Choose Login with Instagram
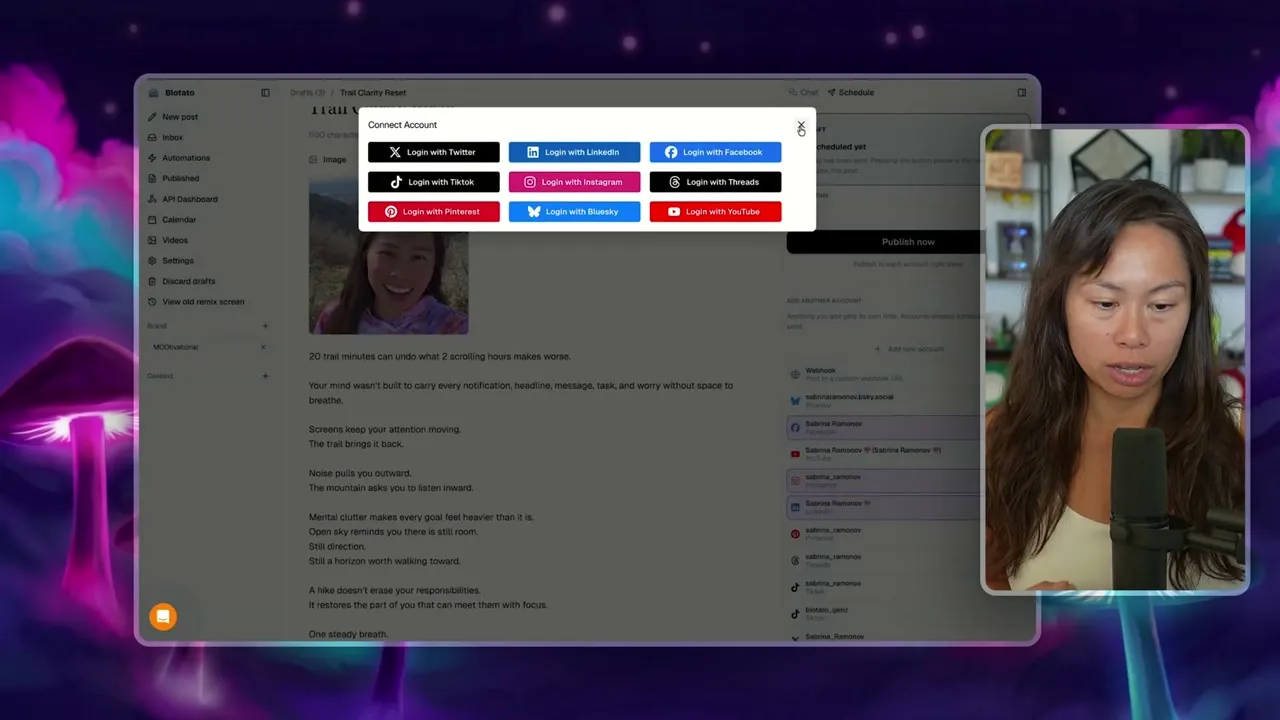 pos(574,182)
